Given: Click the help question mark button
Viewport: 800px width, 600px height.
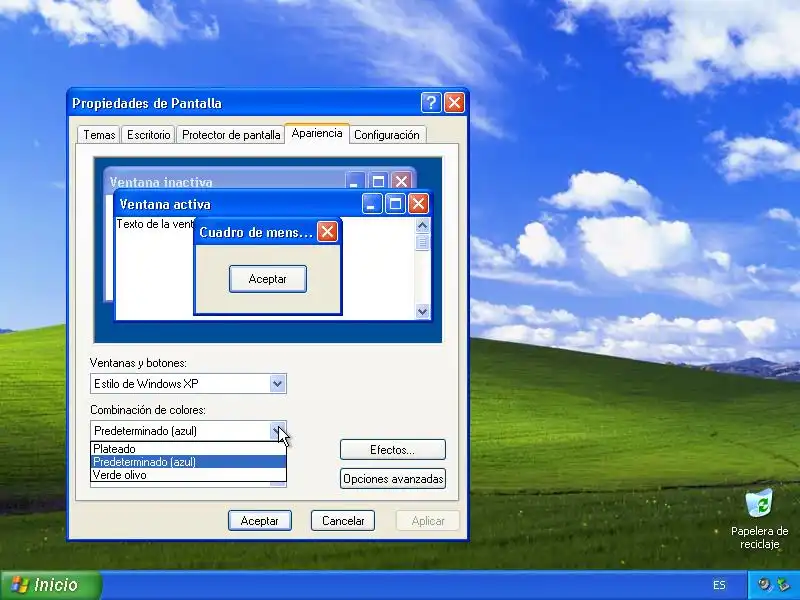Looking at the screenshot, I should click(431, 103).
